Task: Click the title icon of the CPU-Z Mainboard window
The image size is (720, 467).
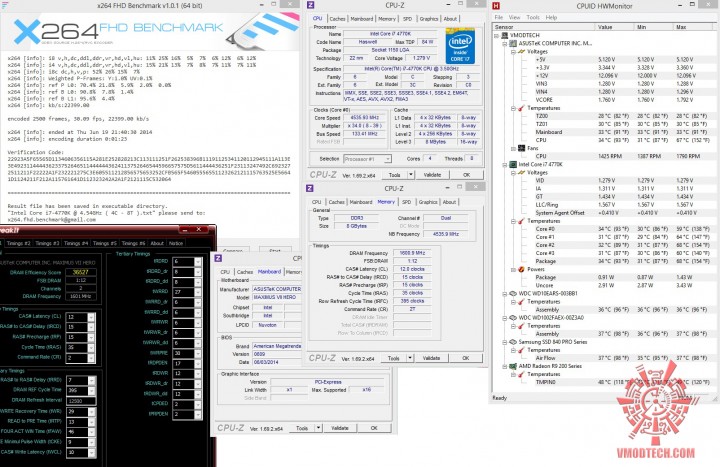Action: 218,258
